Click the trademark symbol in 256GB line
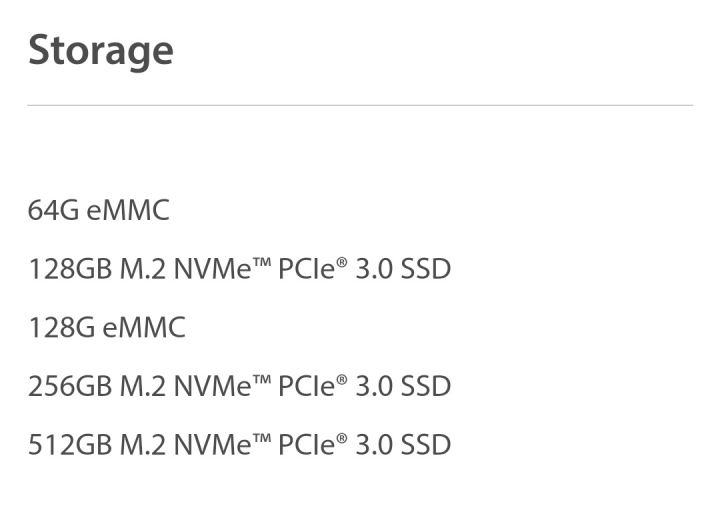 click(x=262, y=380)
